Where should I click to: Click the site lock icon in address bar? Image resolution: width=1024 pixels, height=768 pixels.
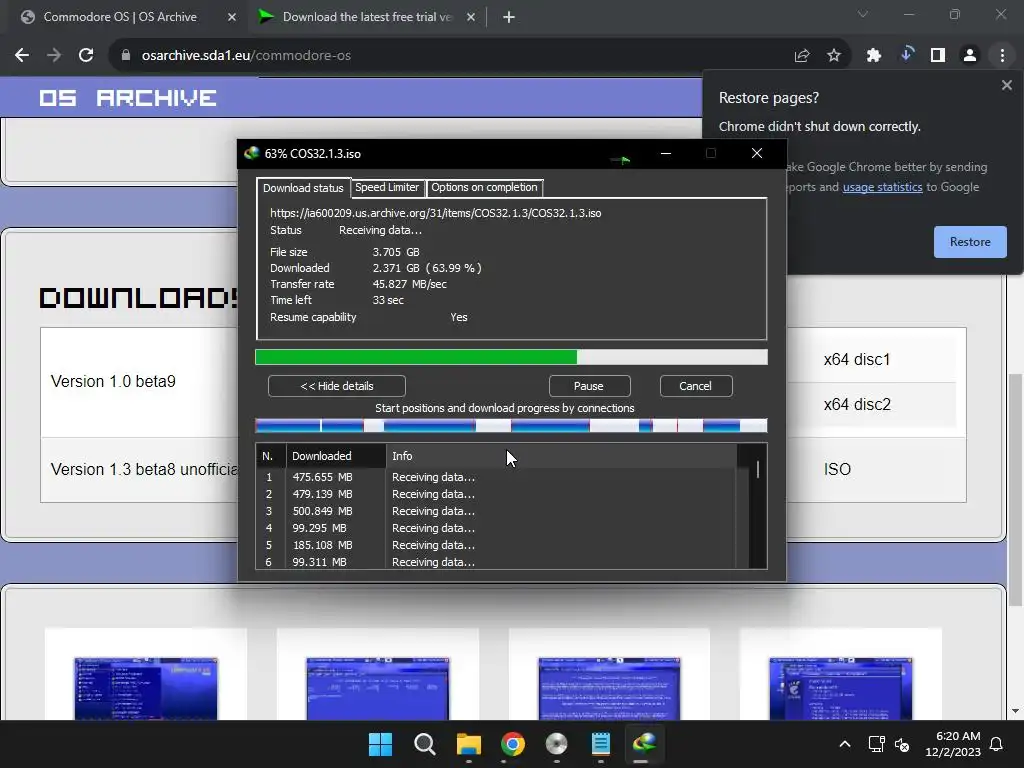pos(126,56)
